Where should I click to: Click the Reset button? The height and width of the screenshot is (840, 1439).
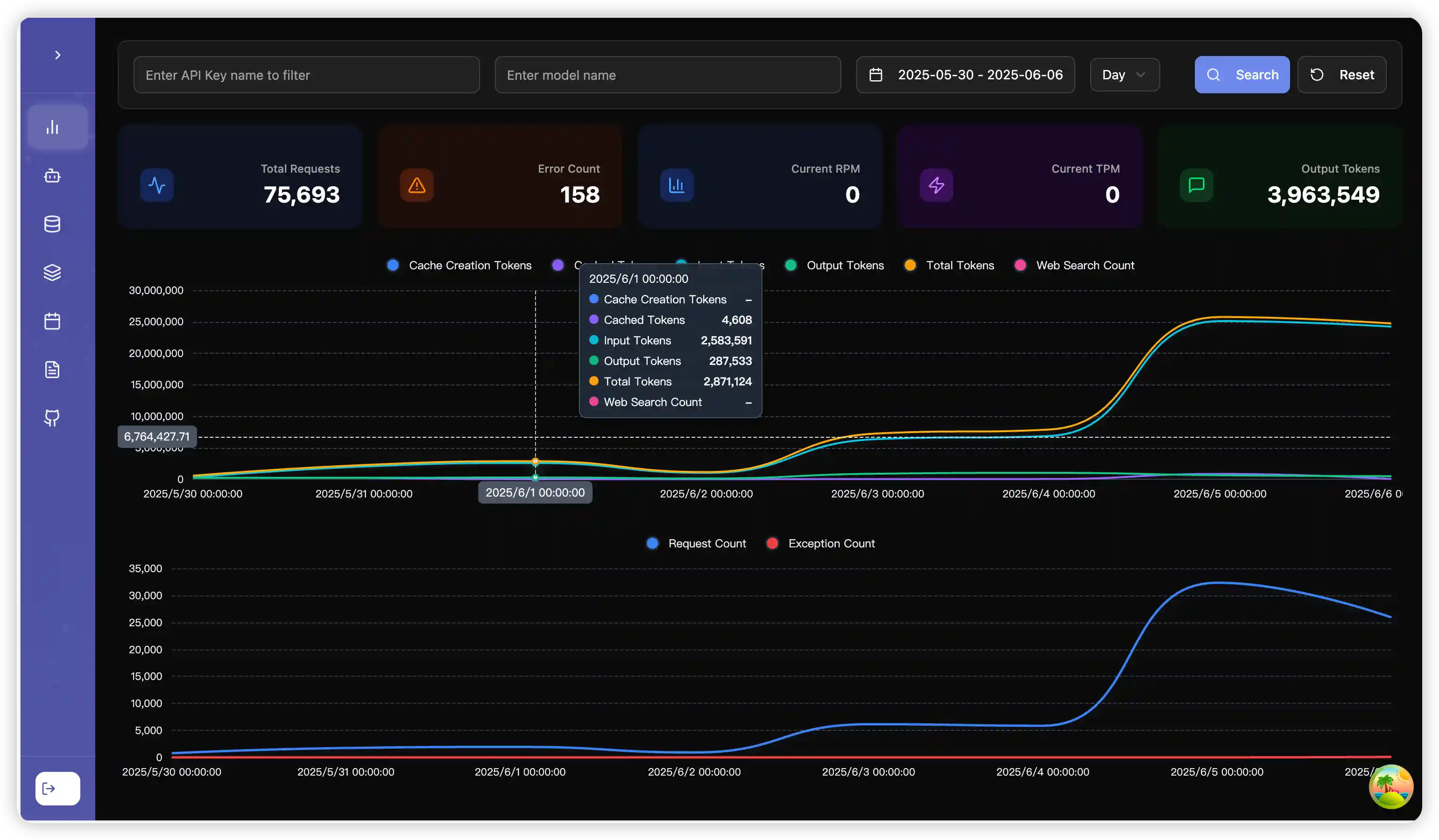[x=1341, y=75]
